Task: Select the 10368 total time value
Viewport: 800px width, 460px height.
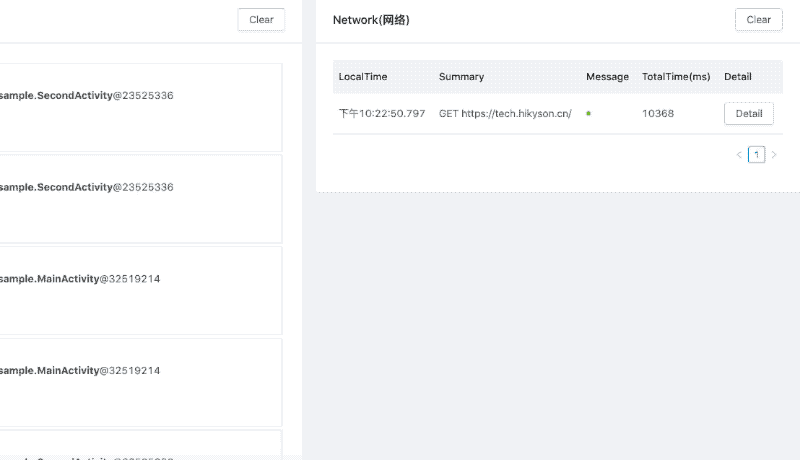Action: [658, 114]
